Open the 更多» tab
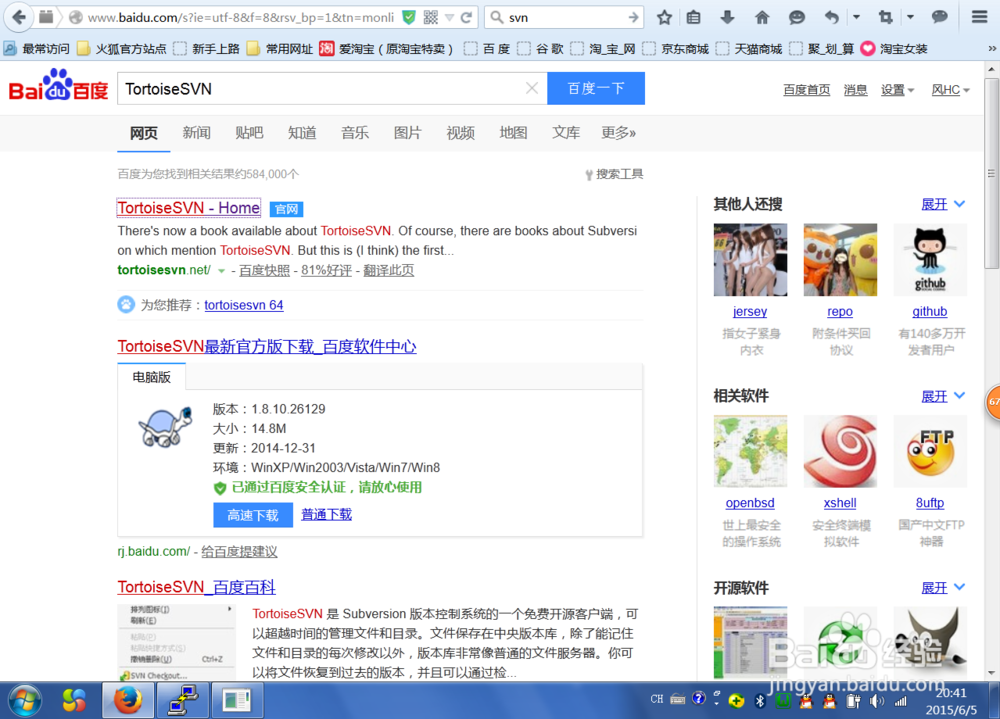The height and width of the screenshot is (719, 1000). pos(619,133)
